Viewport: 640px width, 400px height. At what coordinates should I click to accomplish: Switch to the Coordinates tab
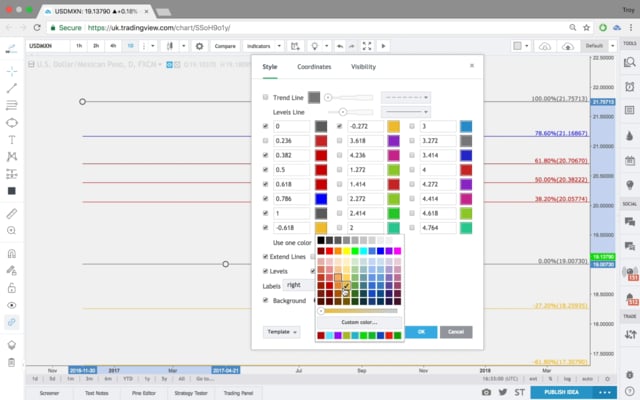[x=314, y=67]
